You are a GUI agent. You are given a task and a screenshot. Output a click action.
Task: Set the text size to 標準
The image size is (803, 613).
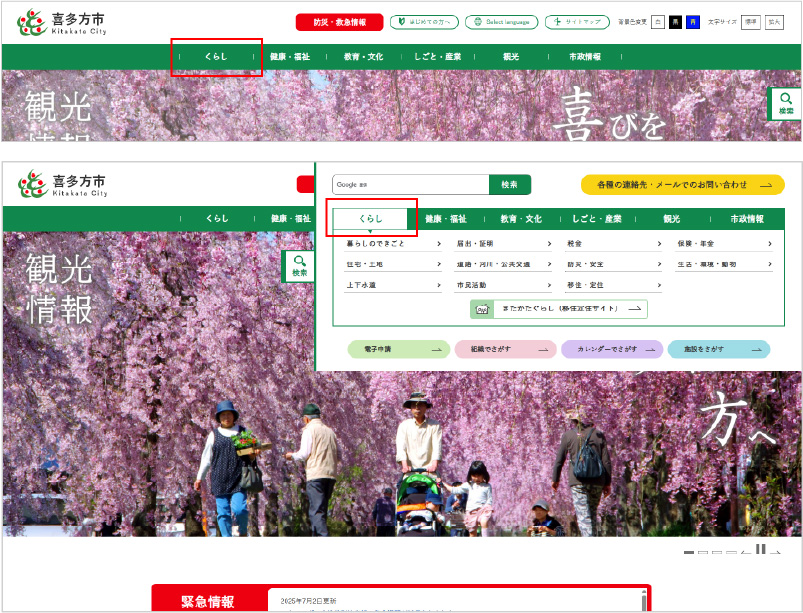point(750,22)
